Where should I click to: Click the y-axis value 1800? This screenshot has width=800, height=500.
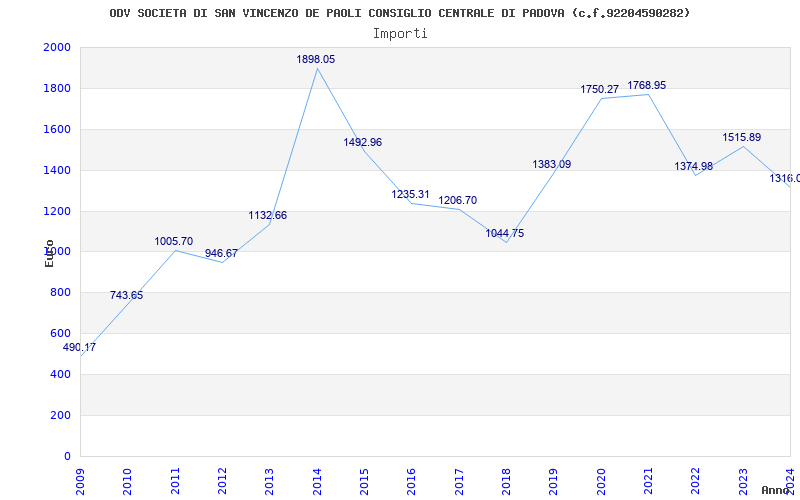[x=57, y=89]
